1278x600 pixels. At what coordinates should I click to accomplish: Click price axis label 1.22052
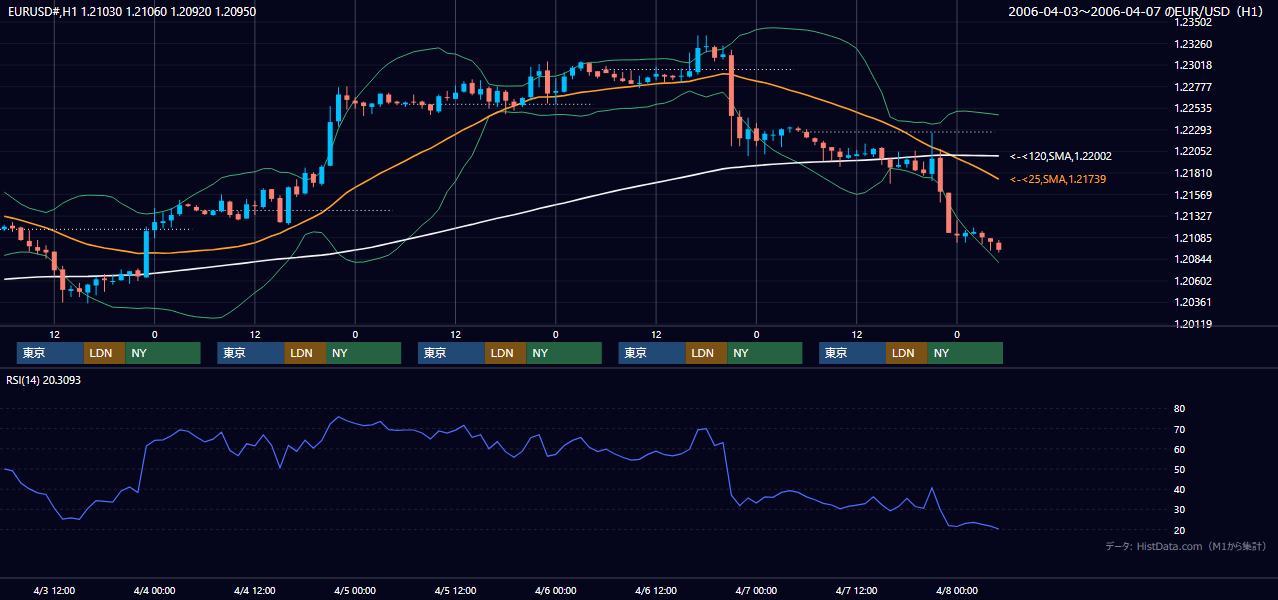pos(1193,151)
